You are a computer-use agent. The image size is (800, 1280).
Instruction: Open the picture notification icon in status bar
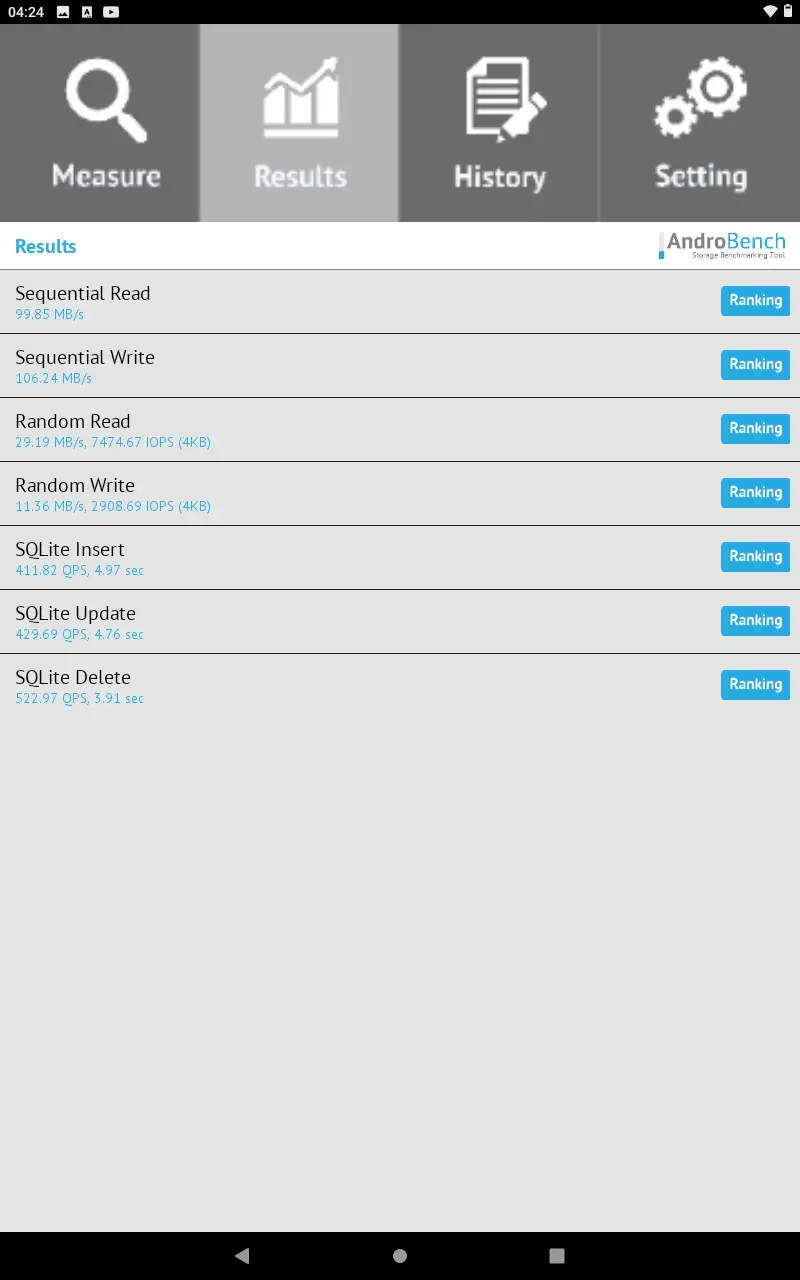(x=63, y=12)
